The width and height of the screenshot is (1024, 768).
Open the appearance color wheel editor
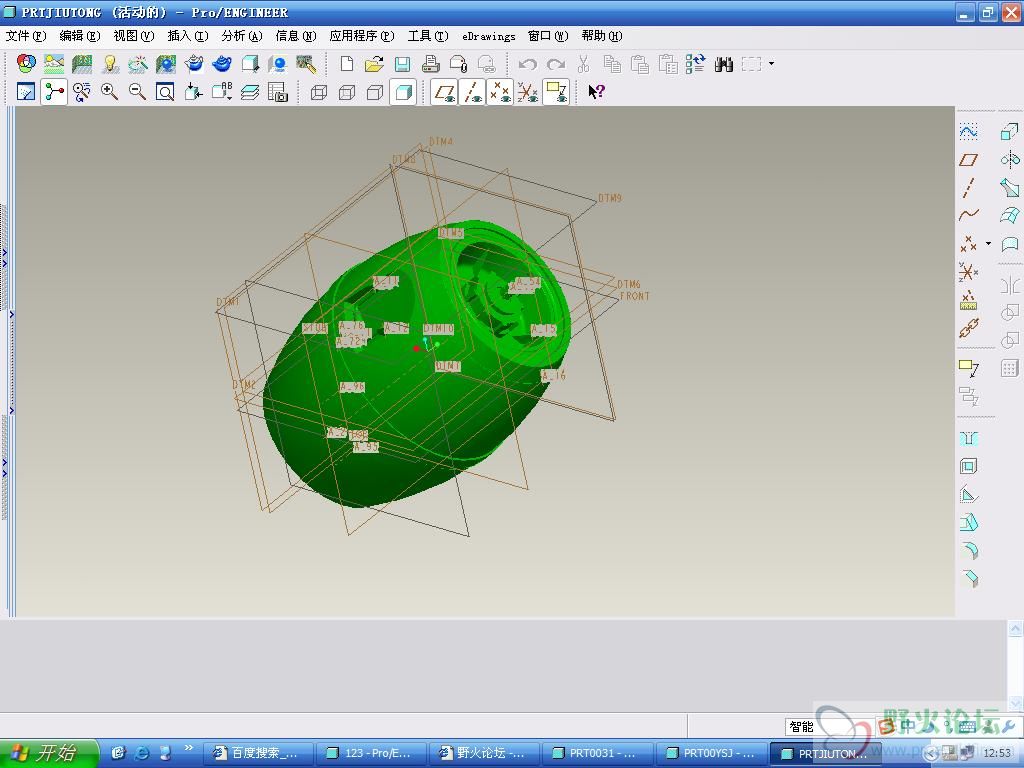point(26,64)
